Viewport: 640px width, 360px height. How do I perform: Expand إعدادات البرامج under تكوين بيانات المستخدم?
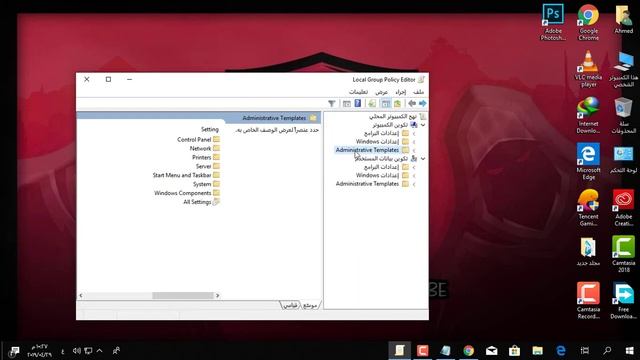[413, 167]
